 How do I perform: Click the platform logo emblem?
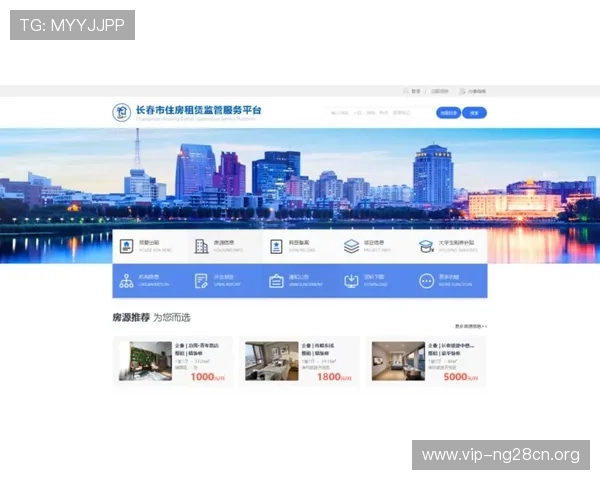[x=121, y=113]
